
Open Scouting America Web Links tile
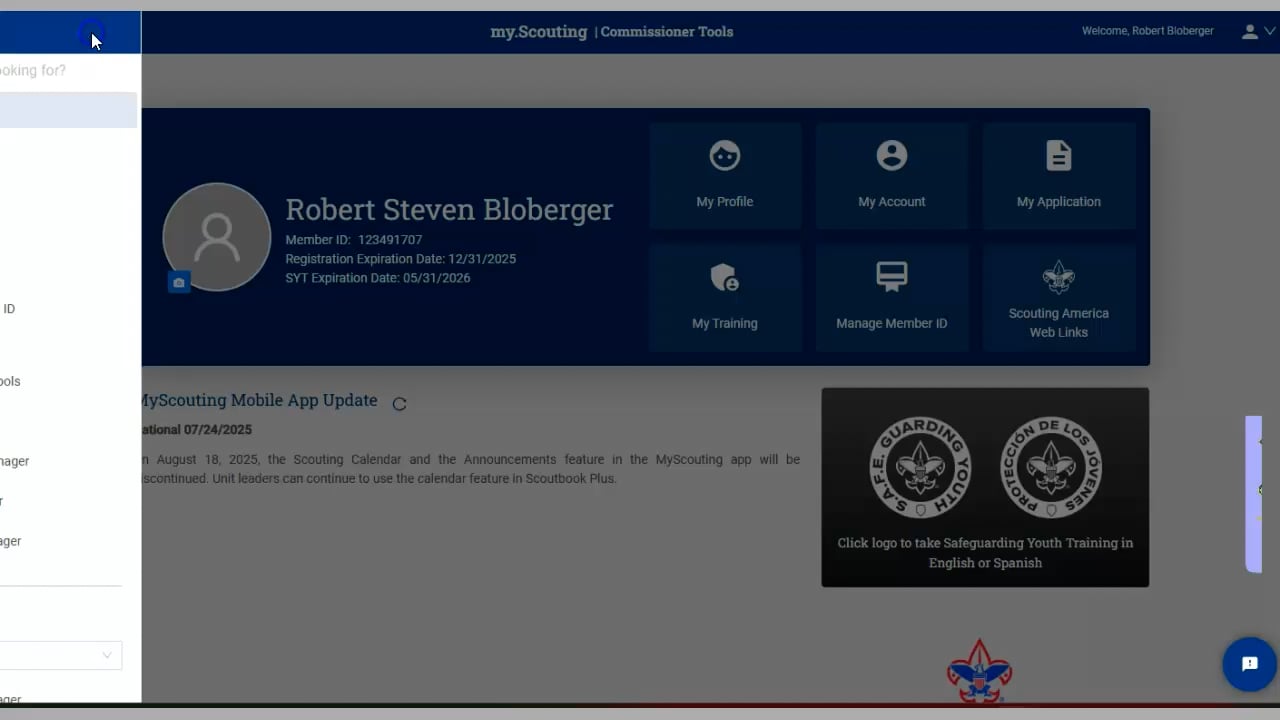click(x=1059, y=297)
